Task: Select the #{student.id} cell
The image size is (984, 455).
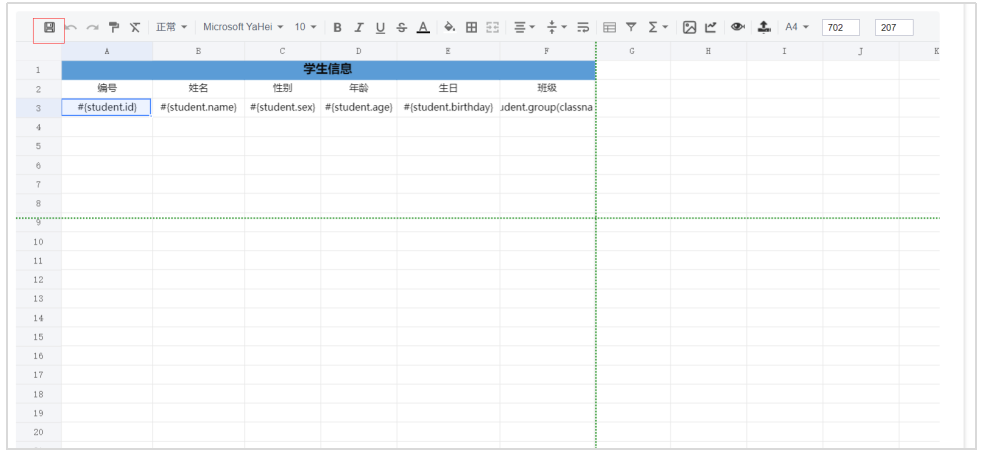Action: point(107,107)
